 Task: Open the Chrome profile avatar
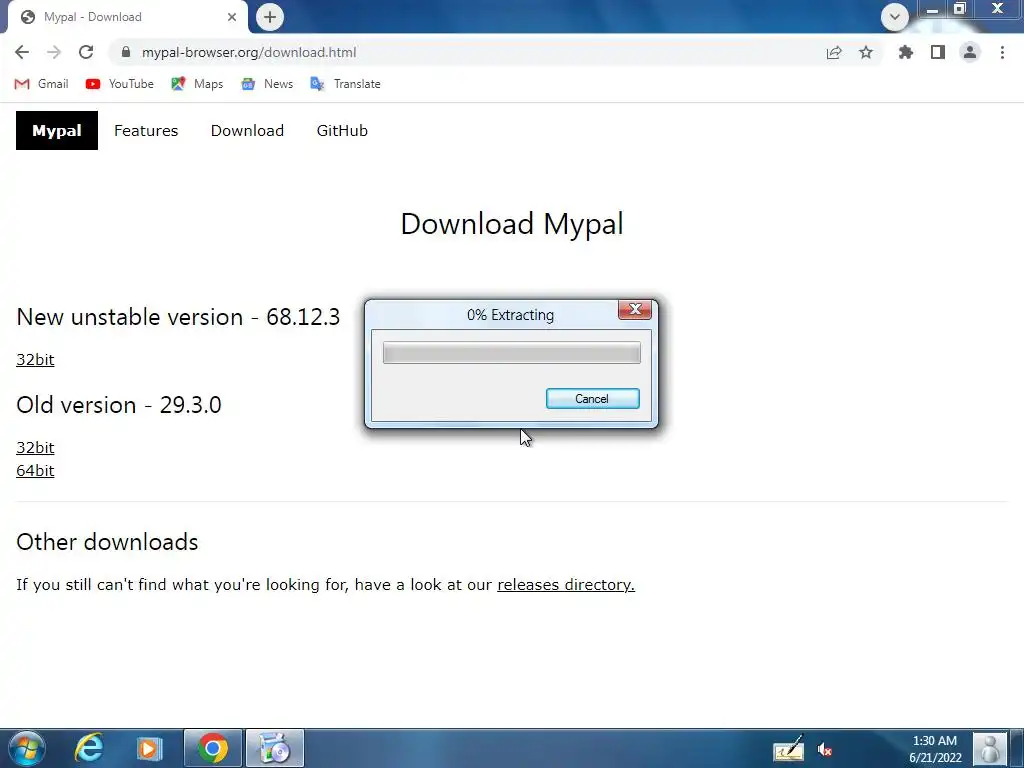click(970, 52)
